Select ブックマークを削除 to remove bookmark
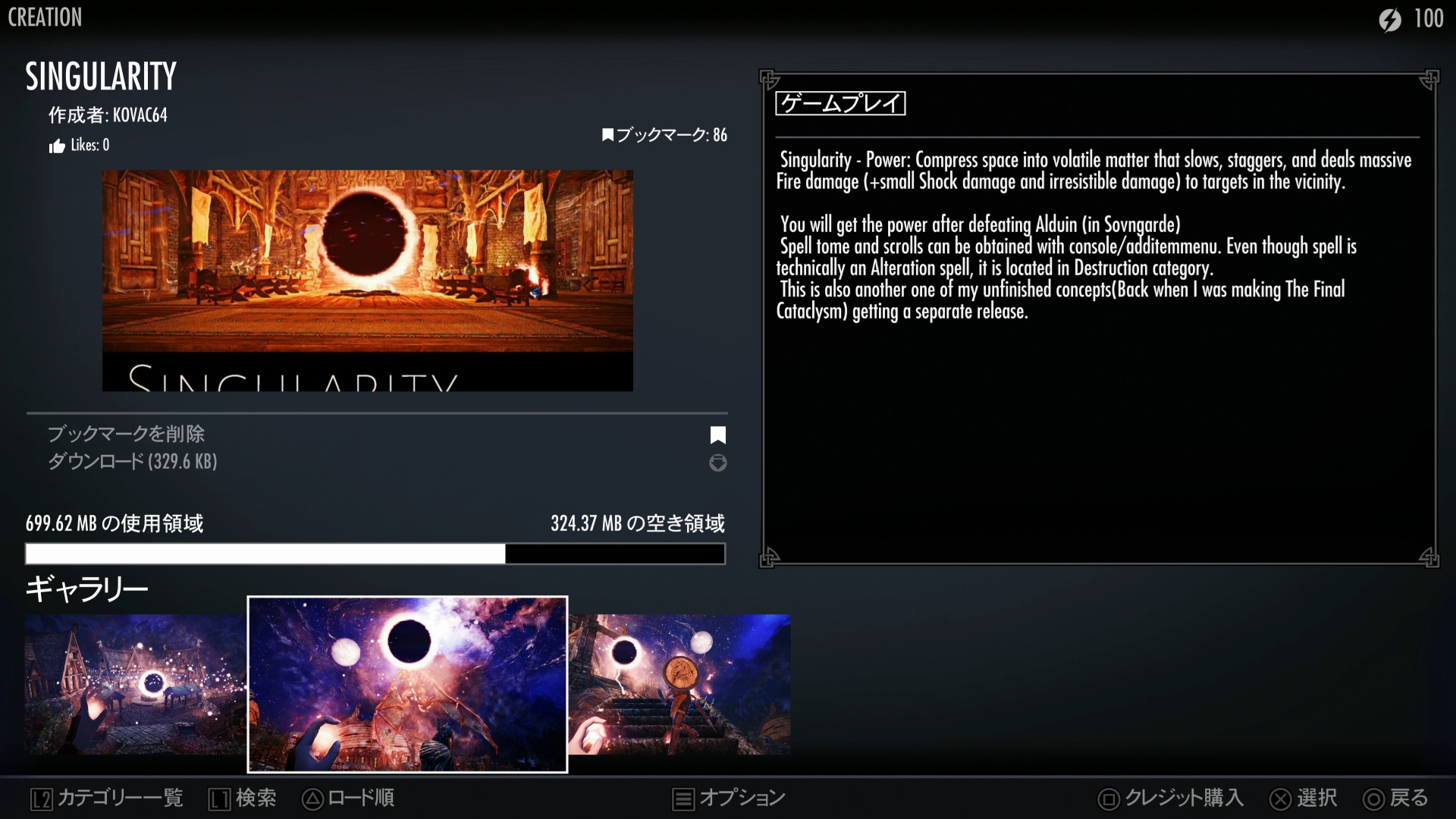This screenshot has width=1456, height=819. [127, 434]
